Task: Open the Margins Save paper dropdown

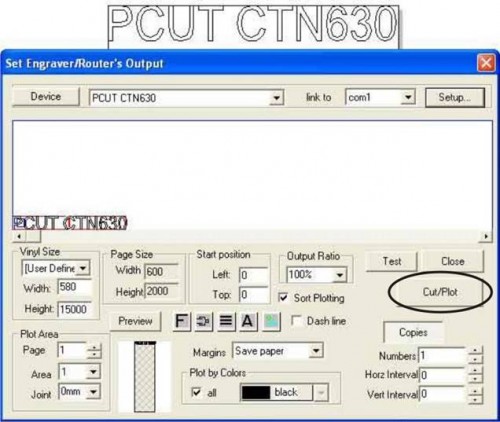Action: click(x=316, y=351)
